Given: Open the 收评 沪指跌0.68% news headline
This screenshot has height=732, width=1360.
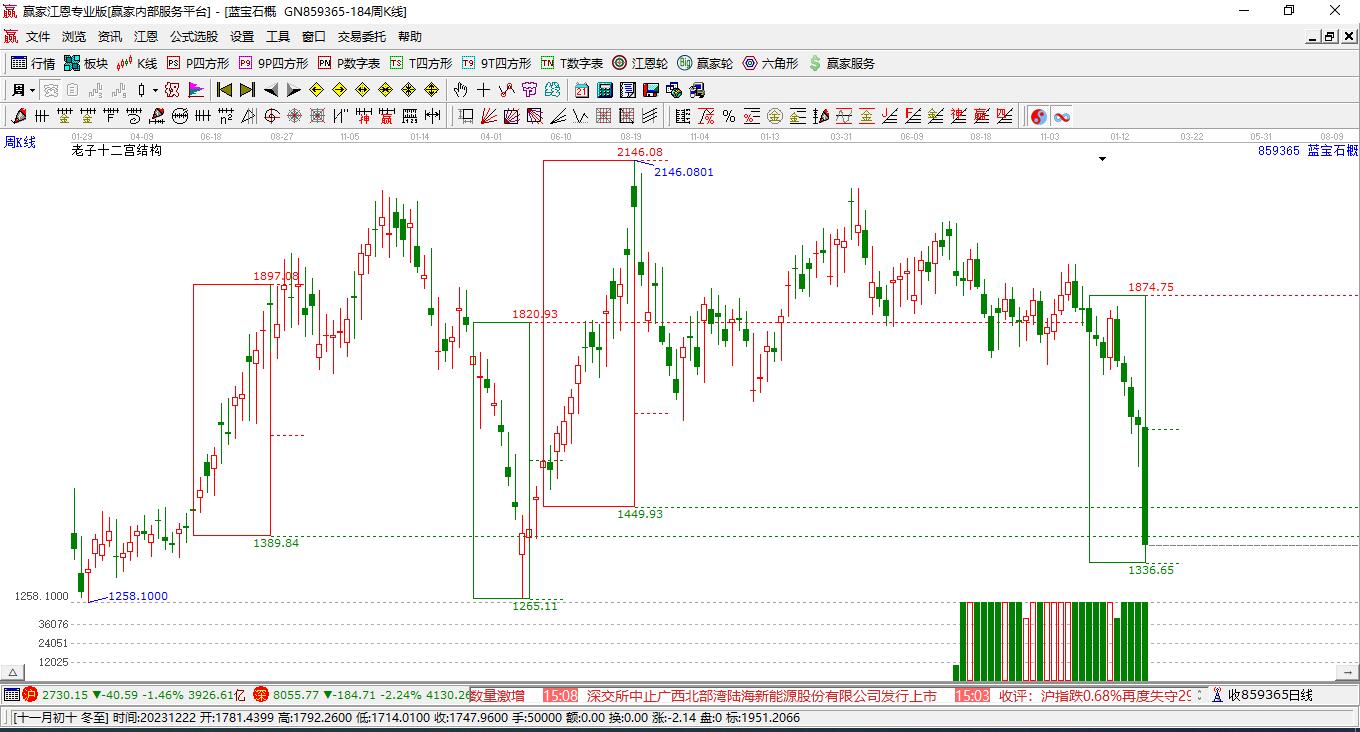Looking at the screenshot, I should coord(1095,695).
